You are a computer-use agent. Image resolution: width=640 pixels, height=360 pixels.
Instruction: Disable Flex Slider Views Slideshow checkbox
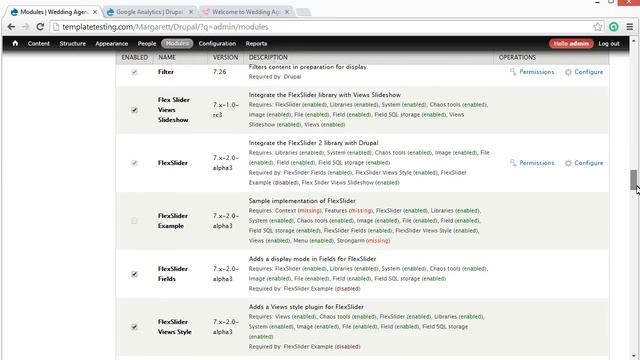pos(134,110)
